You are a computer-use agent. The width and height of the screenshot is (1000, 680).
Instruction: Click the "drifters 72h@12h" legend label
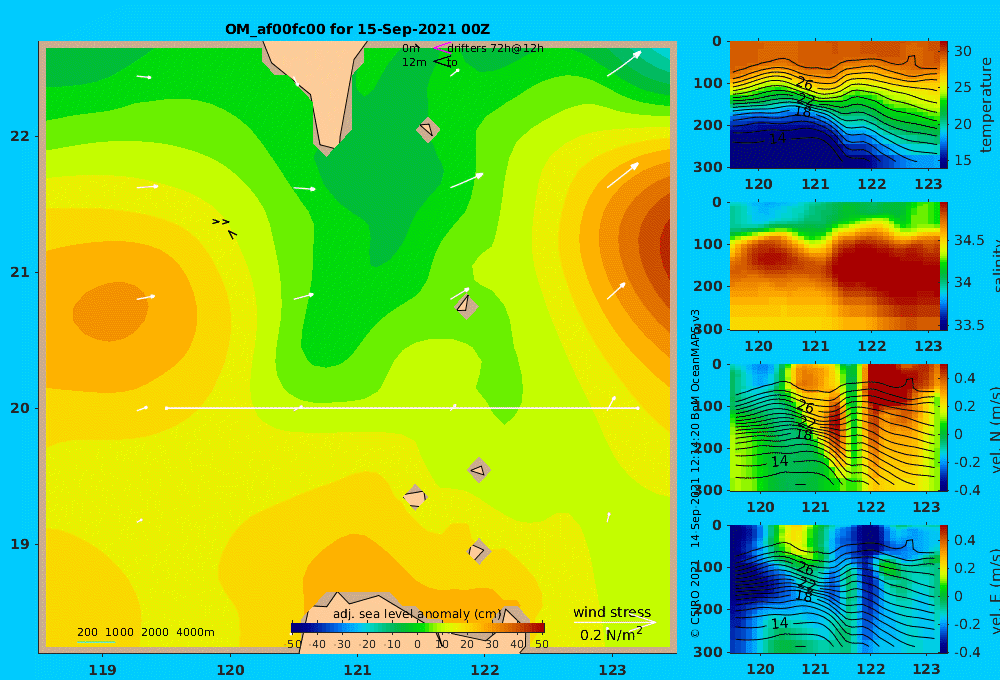(x=495, y=48)
